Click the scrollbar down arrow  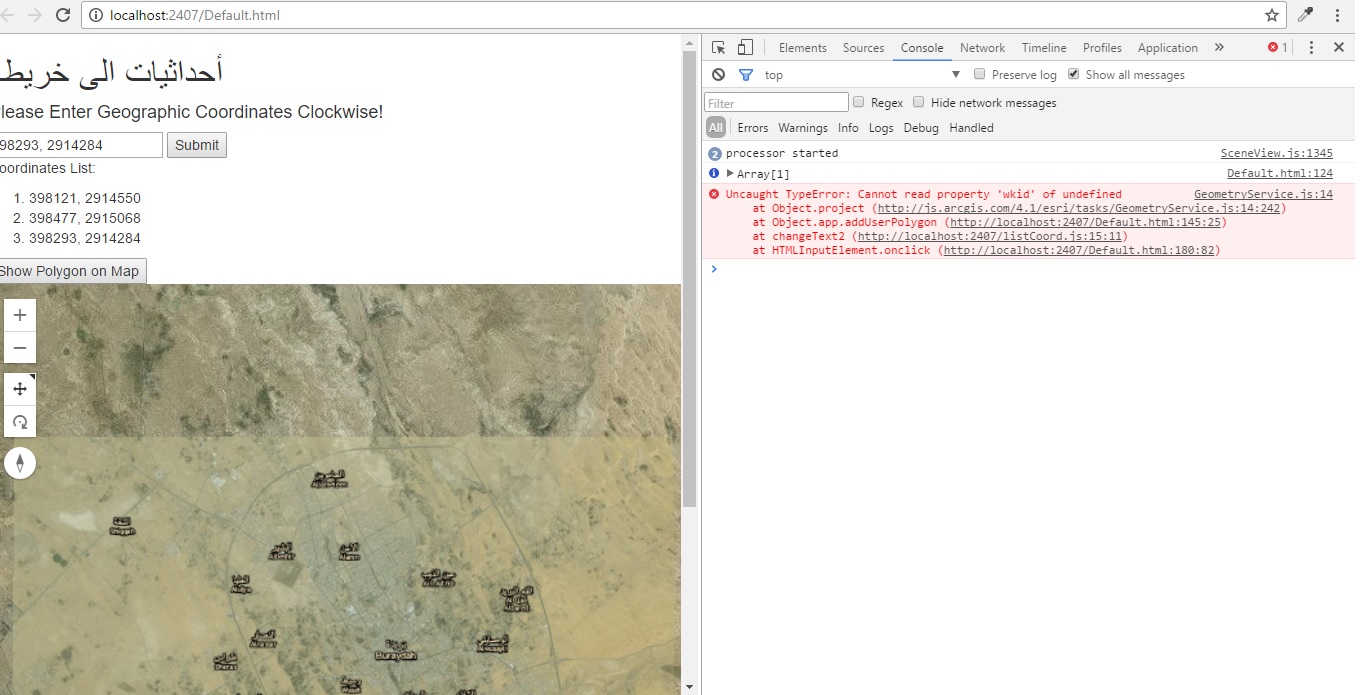[689, 687]
